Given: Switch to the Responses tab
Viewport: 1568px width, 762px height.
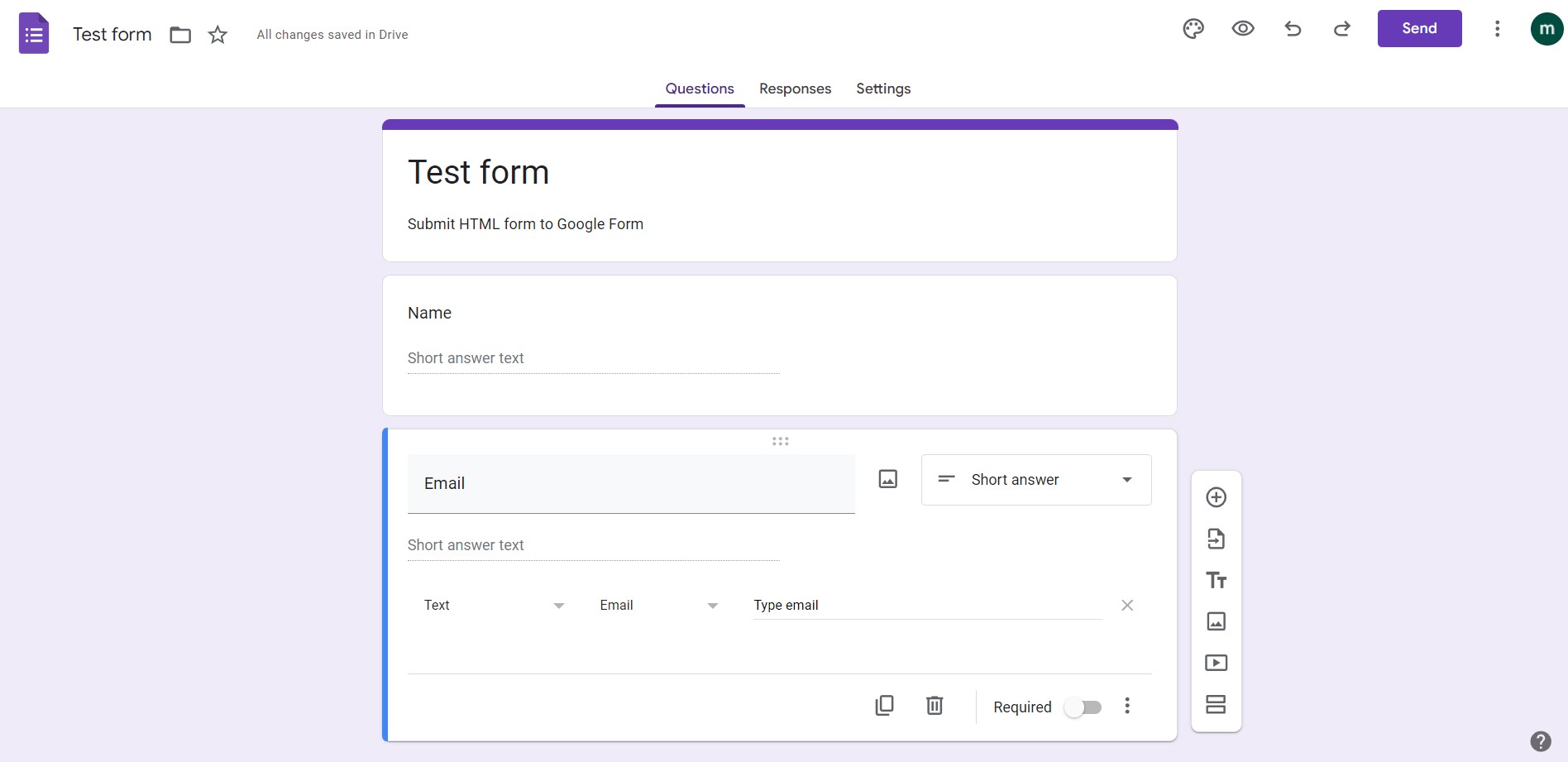Looking at the screenshot, I should (x=795, y=89).
